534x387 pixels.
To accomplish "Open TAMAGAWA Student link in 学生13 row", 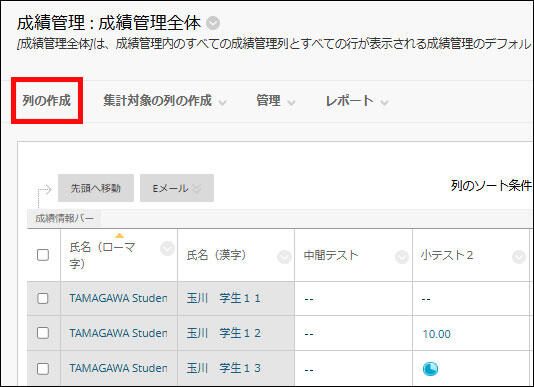I will (x=118, y=368).
